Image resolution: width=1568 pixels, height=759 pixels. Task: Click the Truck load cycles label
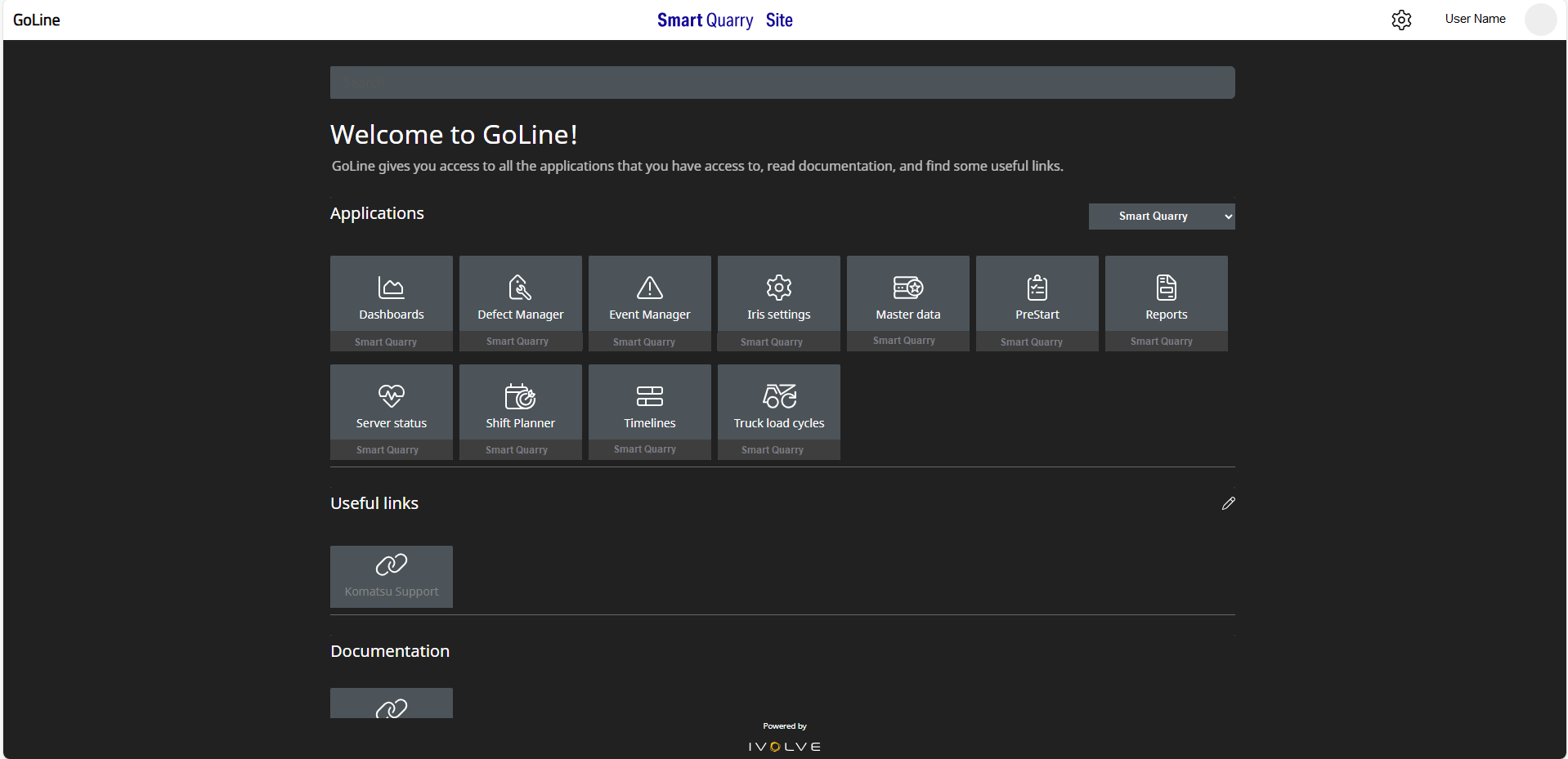779,423
